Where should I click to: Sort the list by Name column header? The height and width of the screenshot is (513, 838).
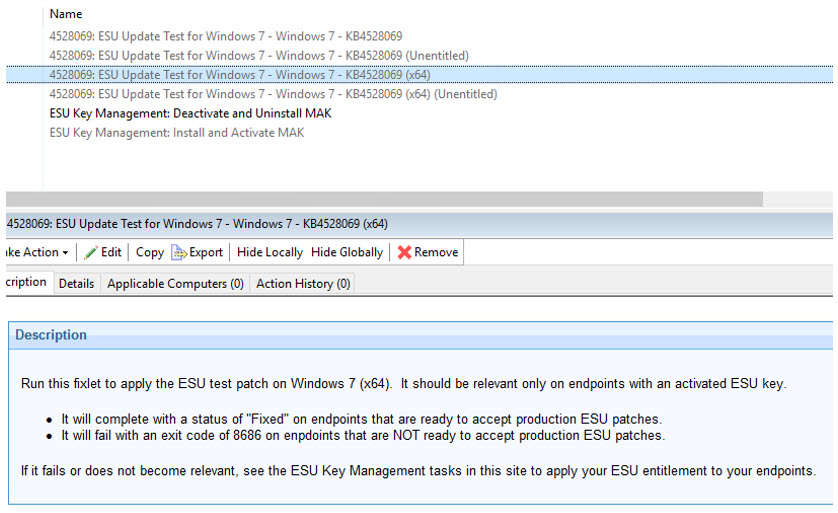pyautogui.click(x=66, y=14)
